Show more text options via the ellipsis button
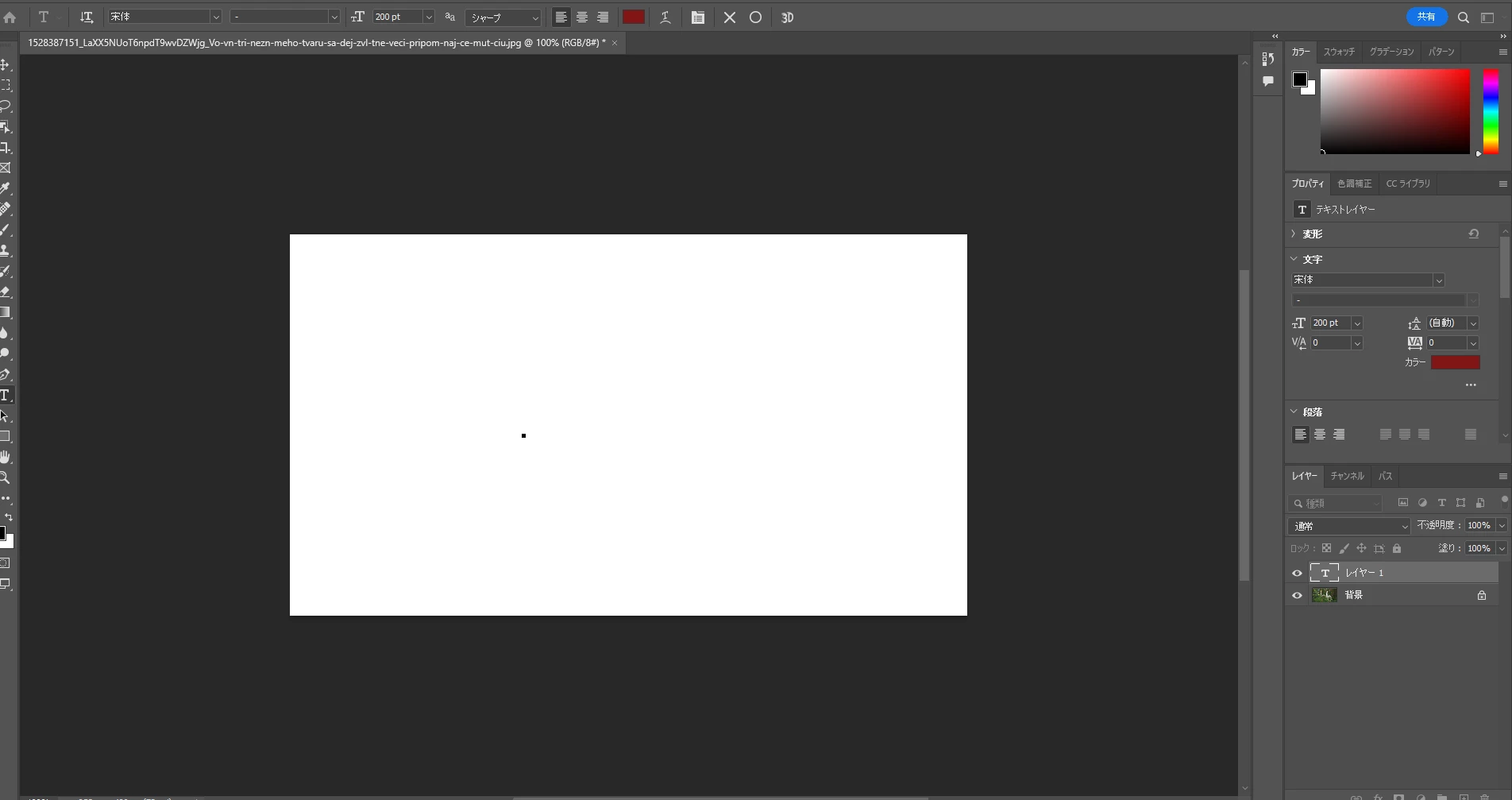Image resolution: width=1512 pixels, height=800 pixels. pyautogui.click(x=1471, y=385)
